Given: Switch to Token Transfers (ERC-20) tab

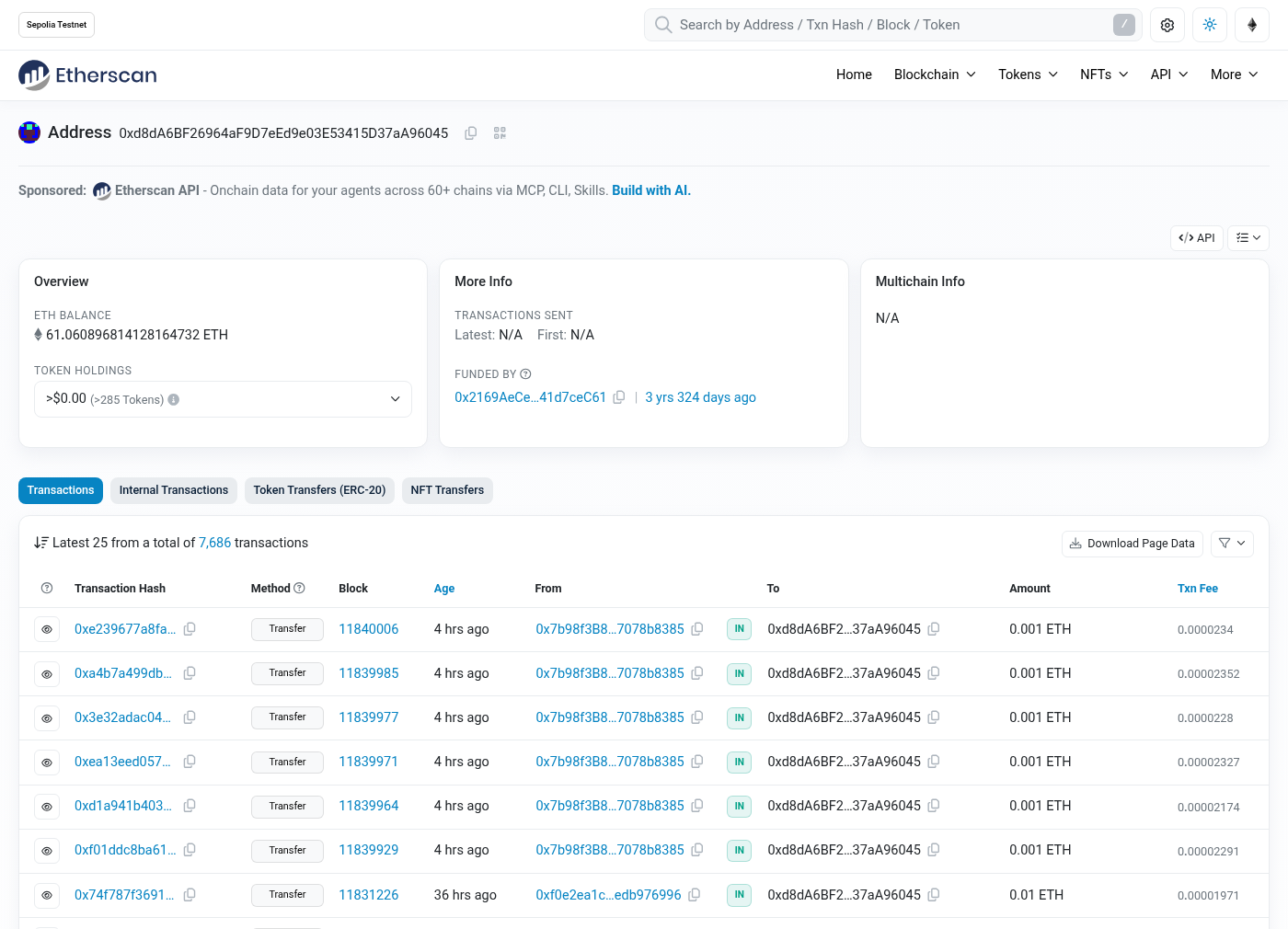Looking at the screenshot, I should [x=319, y=490].
